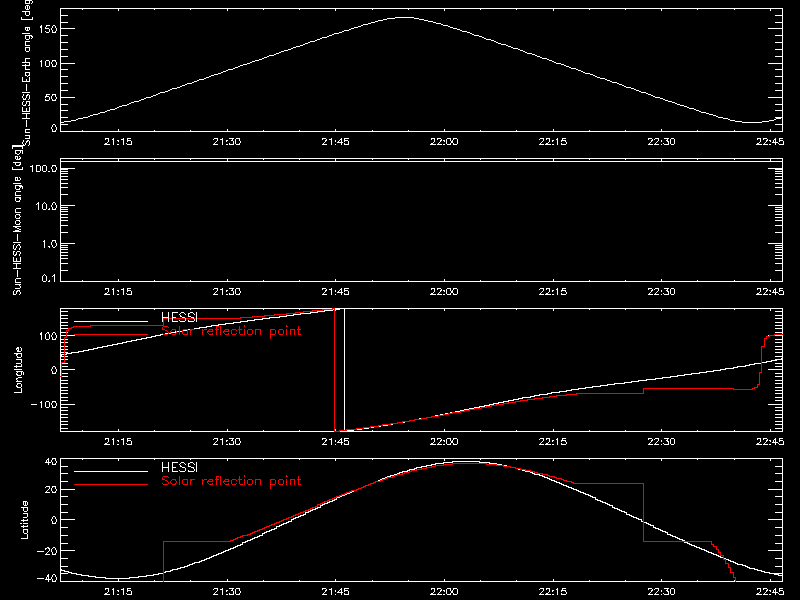This screenshot has height=600, width=800.
Task: Click the Sun-HESSI-Moon angle axis title
Action: (17, 220)
